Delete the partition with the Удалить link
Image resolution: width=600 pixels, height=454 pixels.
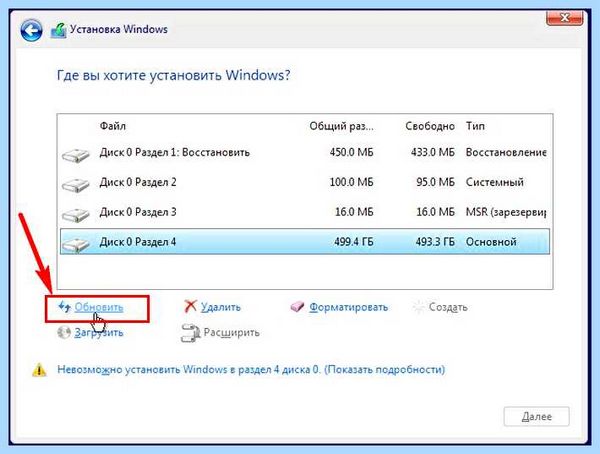pyautogui.click(x=221, y=307)
